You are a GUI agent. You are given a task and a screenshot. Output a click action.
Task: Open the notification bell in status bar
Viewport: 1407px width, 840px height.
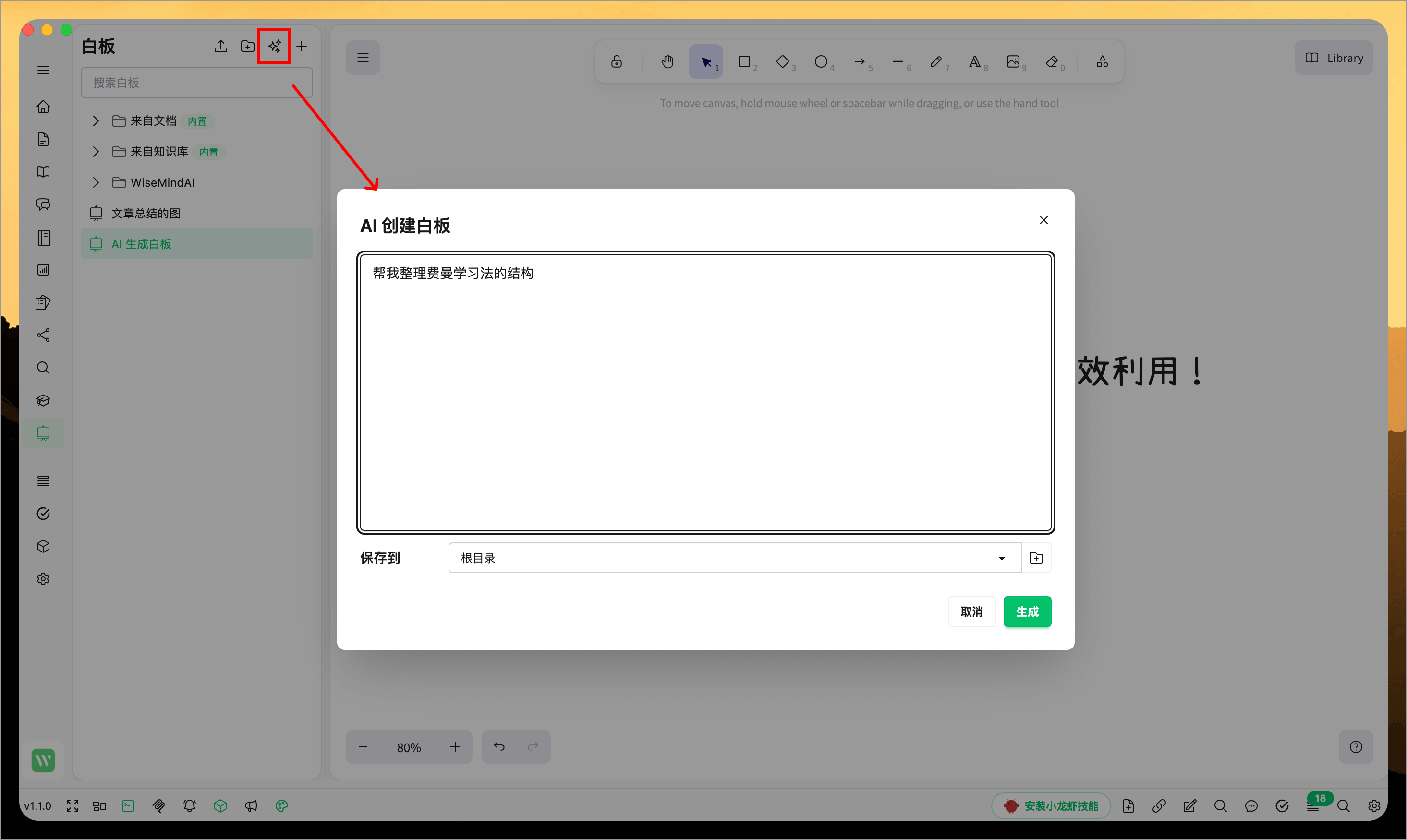click(190, 806)
